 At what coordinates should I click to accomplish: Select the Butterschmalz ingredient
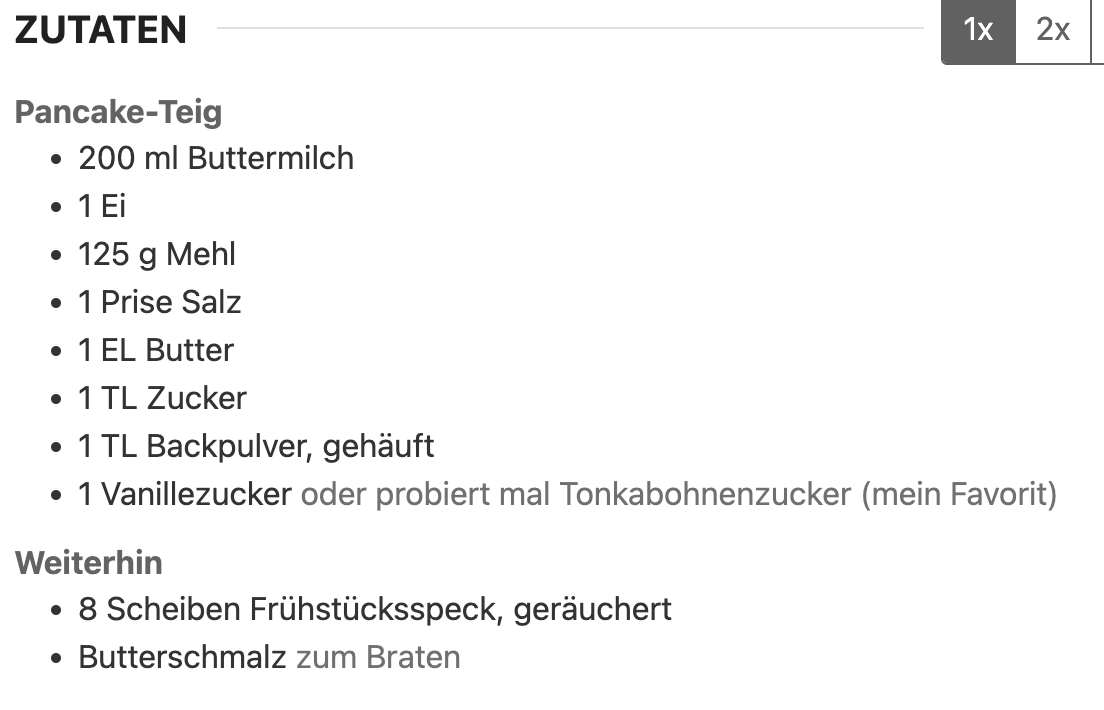click(x=182, y=657)
